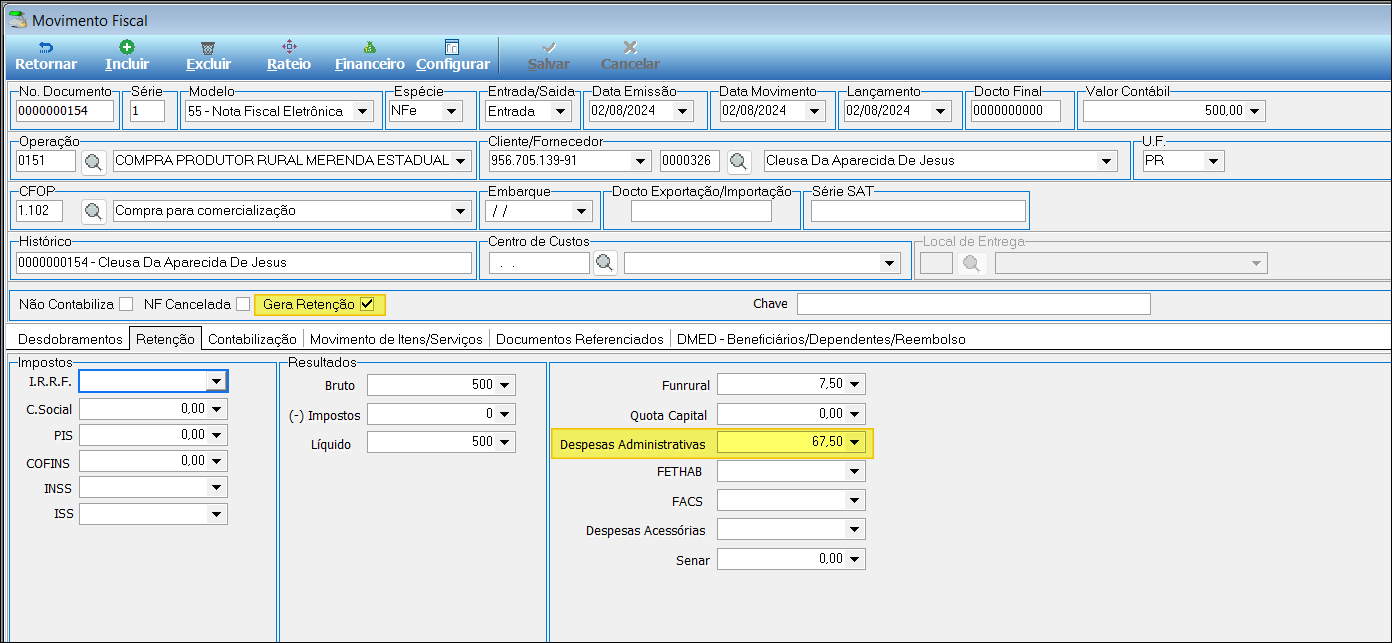Expand the CPF 956.705.139-91 dropdown
Viewport: 1392px width, 643px height.
tap(641, 161)
